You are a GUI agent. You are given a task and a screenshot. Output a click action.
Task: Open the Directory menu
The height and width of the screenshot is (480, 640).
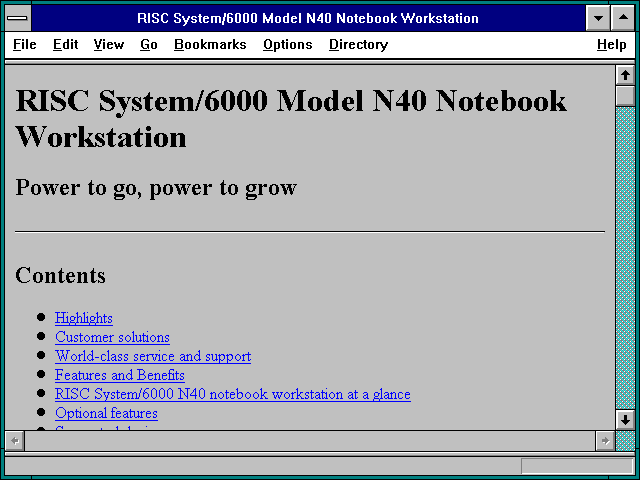pos(358,44)
